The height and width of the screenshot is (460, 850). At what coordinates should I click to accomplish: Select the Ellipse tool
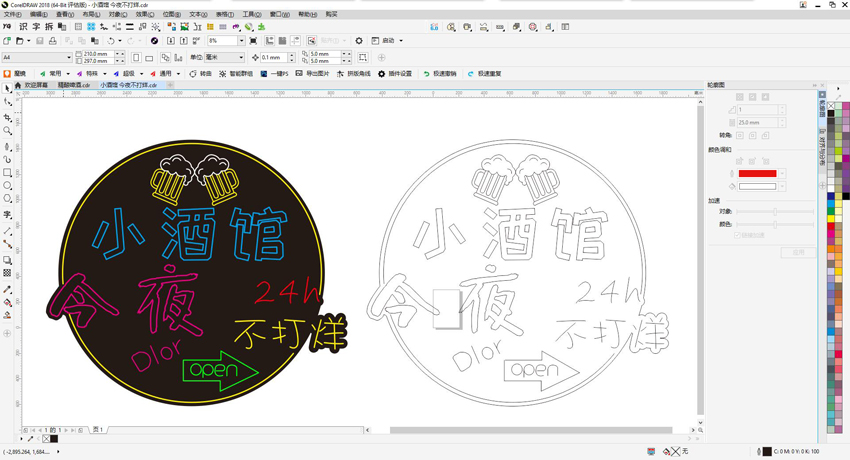tap(7, 186)
